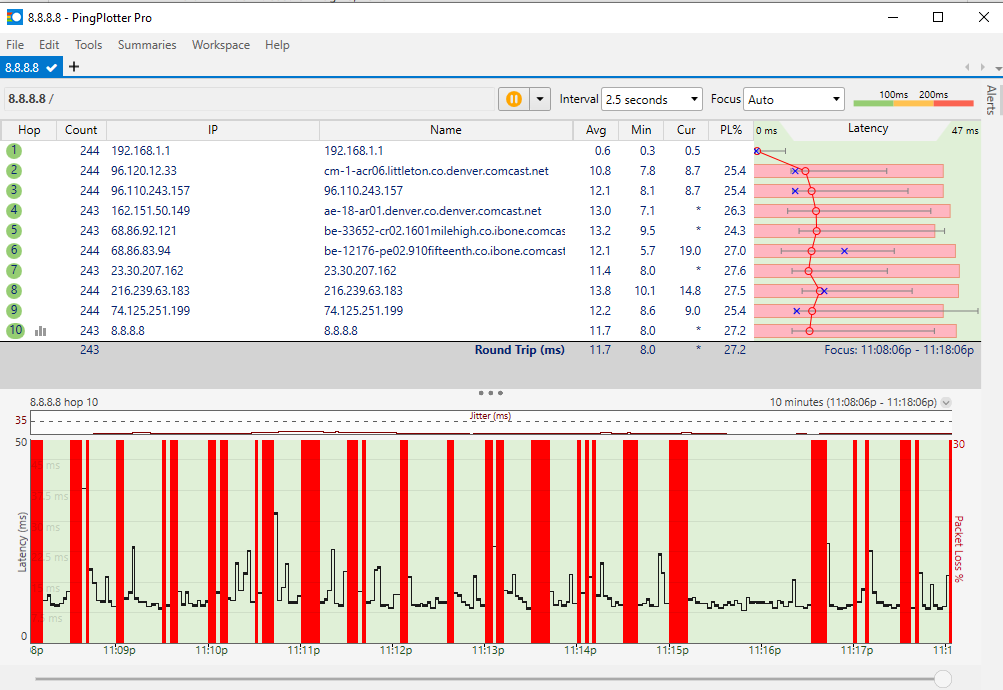This screenshot has height=690, width=1003.
Task: Click the Hop column header
Action: (x=29, y=130)
